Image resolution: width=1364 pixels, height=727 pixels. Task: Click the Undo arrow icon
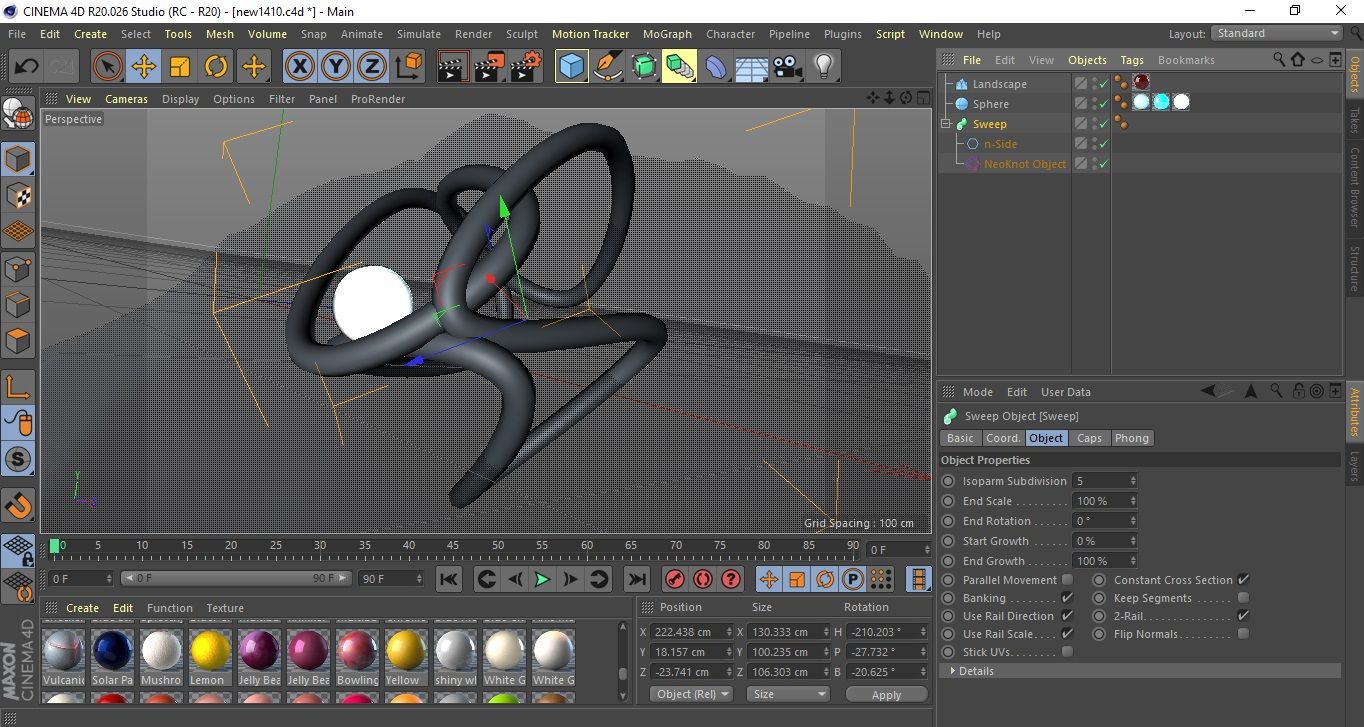26,67
